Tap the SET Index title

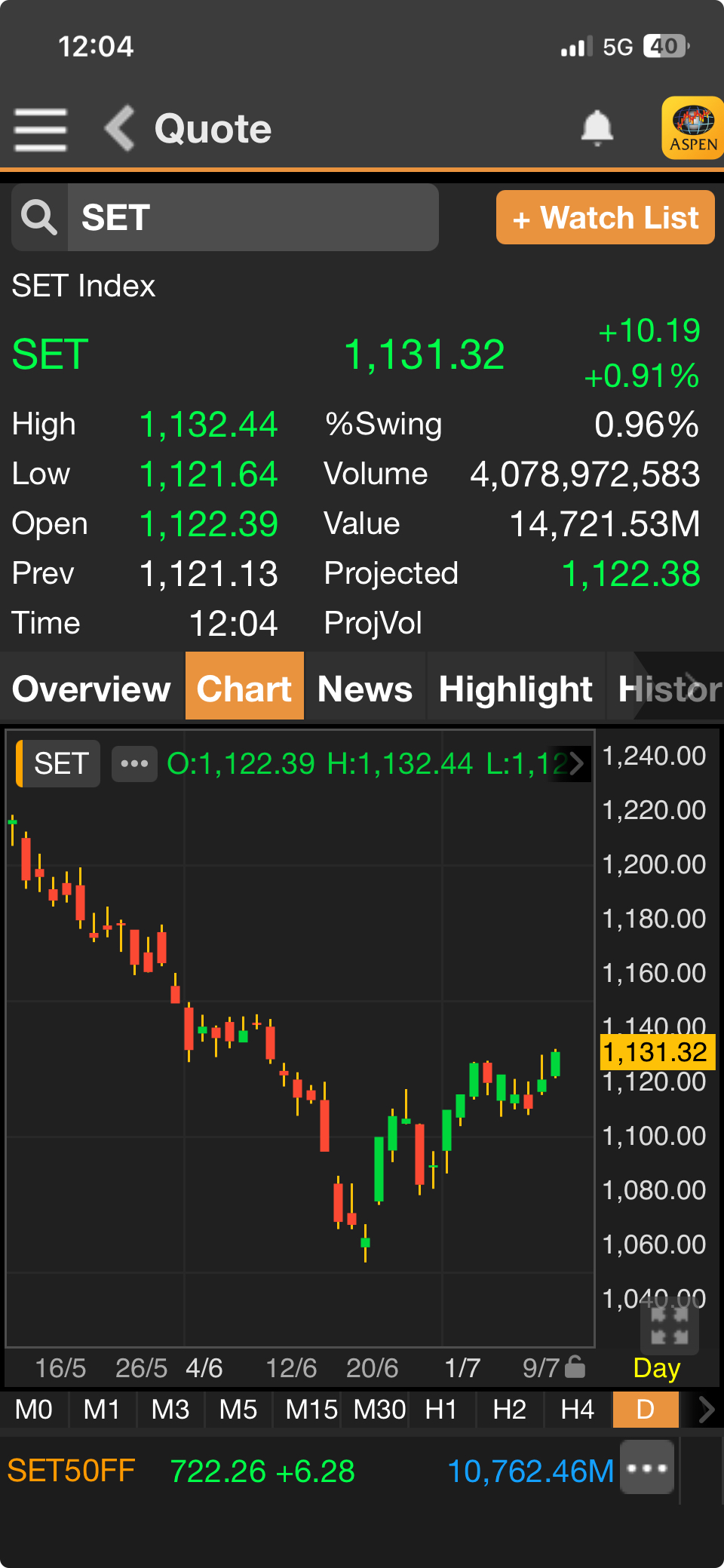coord(84,287)
